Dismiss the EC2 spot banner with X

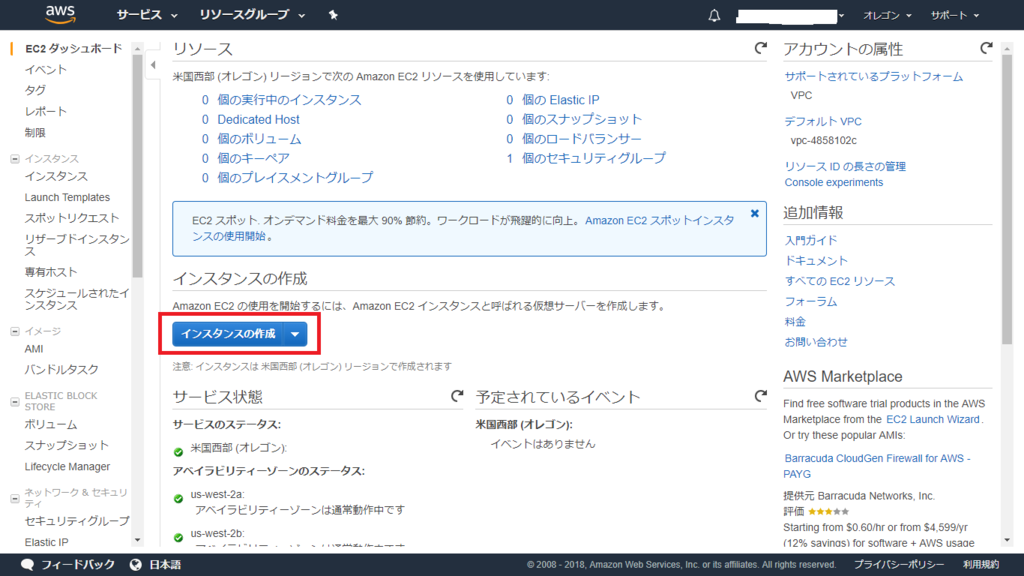755,212
